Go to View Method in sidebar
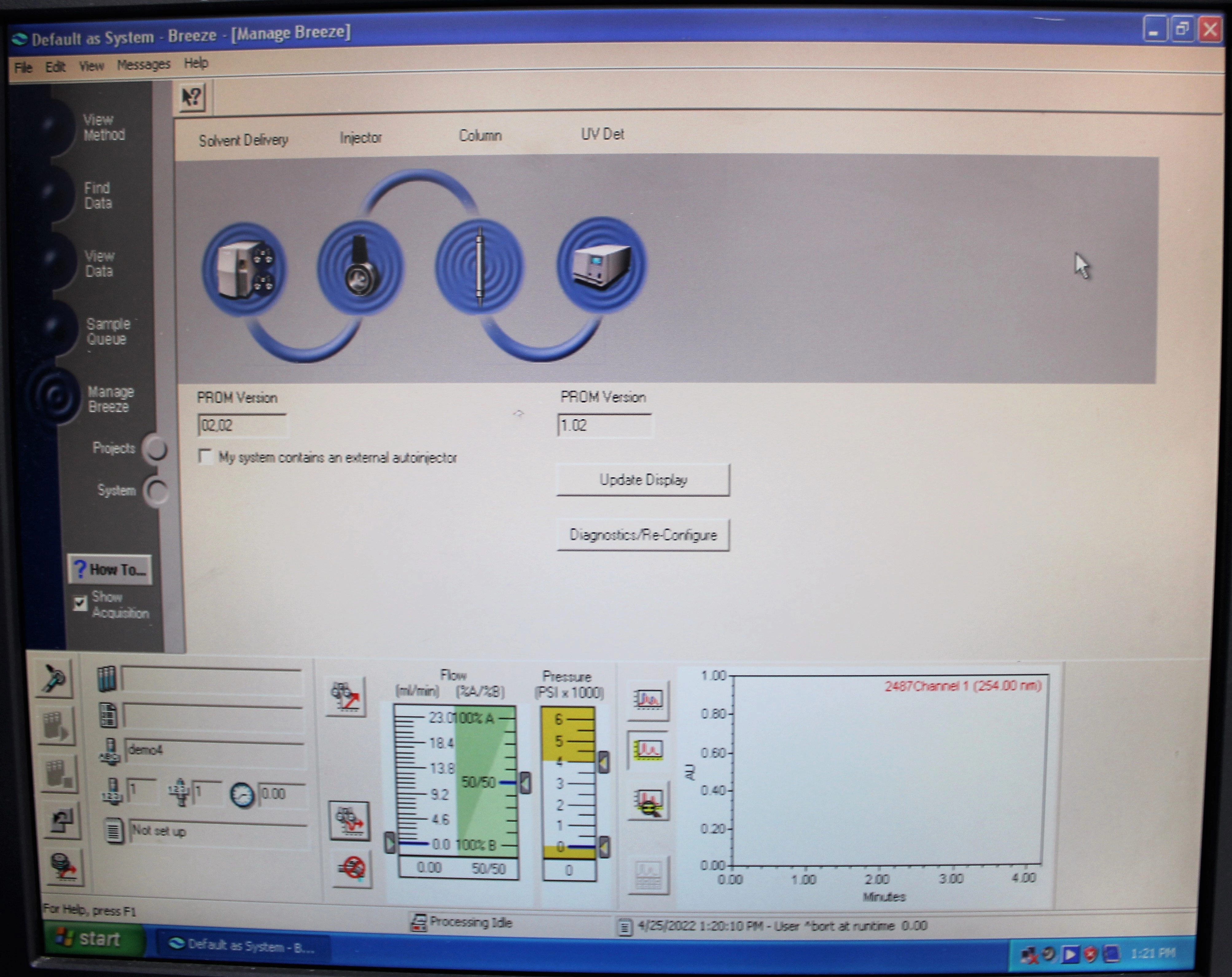This screenshot has width=1232, height=977. point(104,127)
